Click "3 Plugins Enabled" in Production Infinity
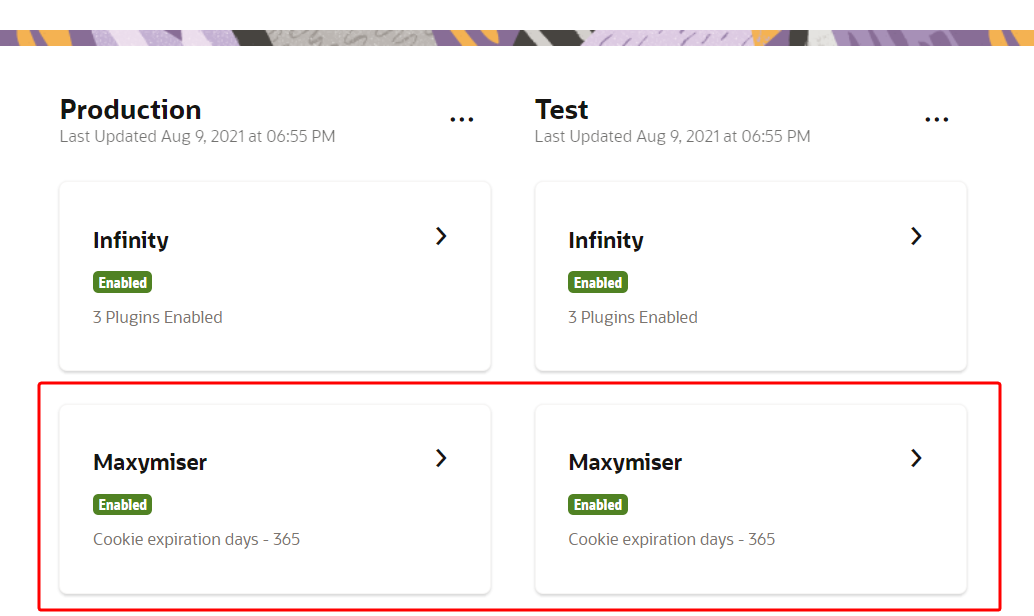The height and width of the screenshot is (616, 1034). point(158,317)
